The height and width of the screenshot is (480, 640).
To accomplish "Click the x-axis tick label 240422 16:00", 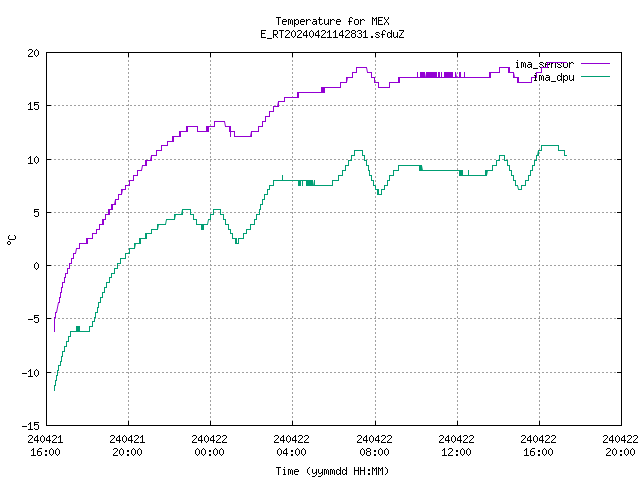I will coord(538,446).
